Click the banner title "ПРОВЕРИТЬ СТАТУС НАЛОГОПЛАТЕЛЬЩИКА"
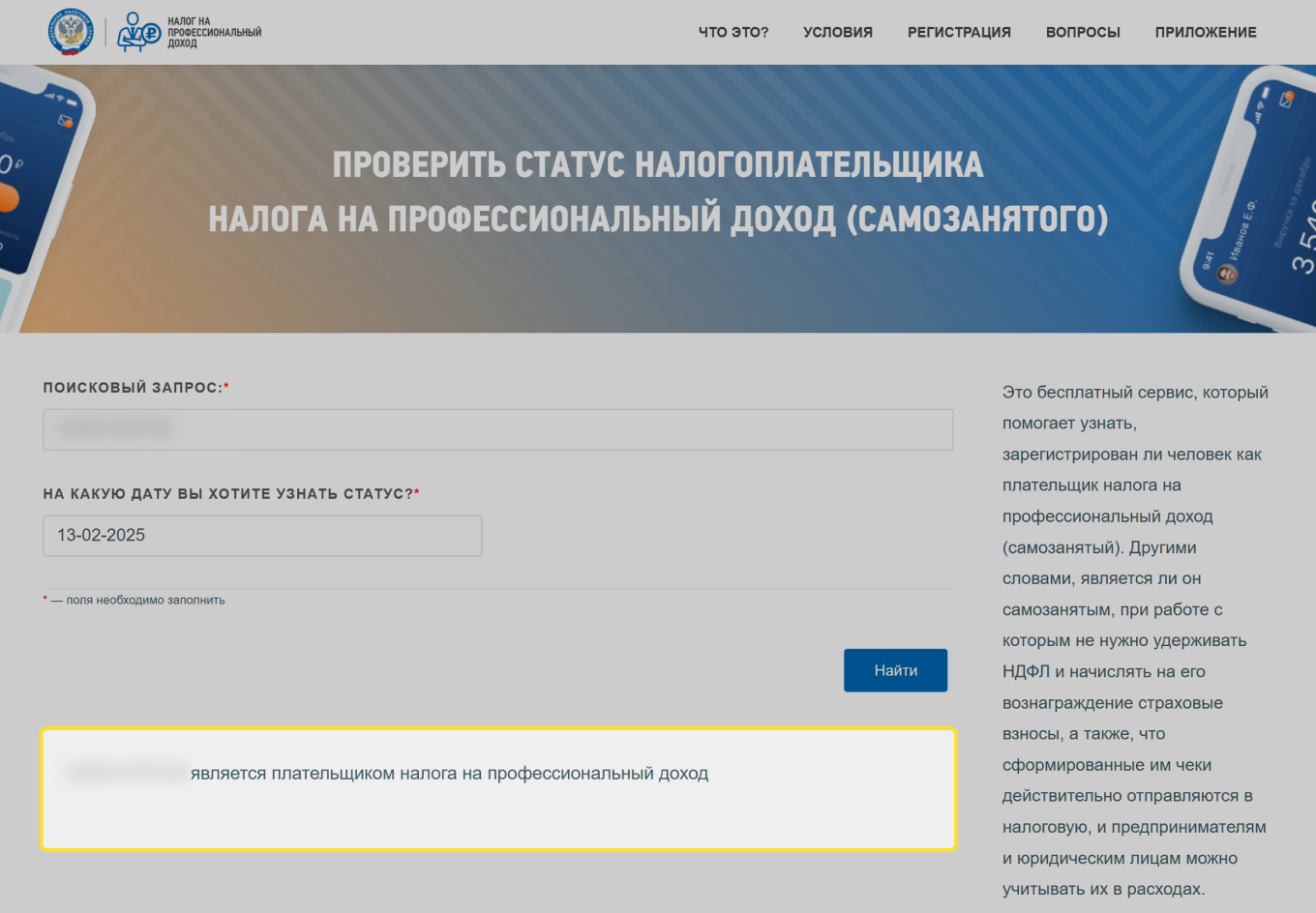 [658, 164]
